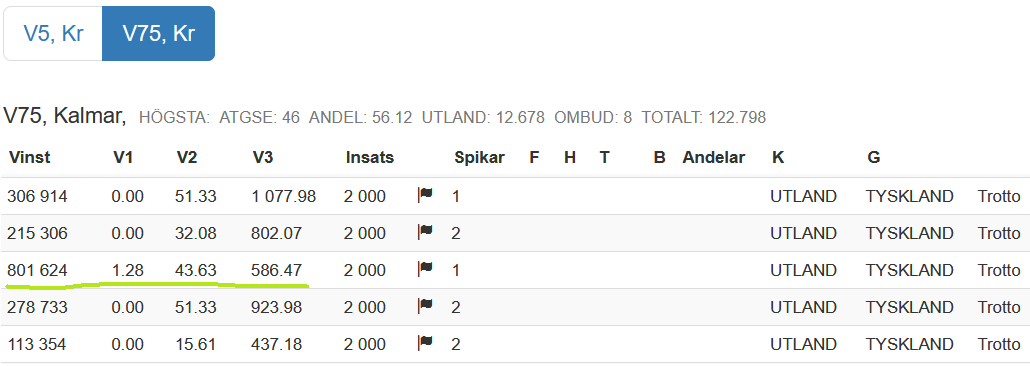Sort by the Vinst column header

[30, 158]
